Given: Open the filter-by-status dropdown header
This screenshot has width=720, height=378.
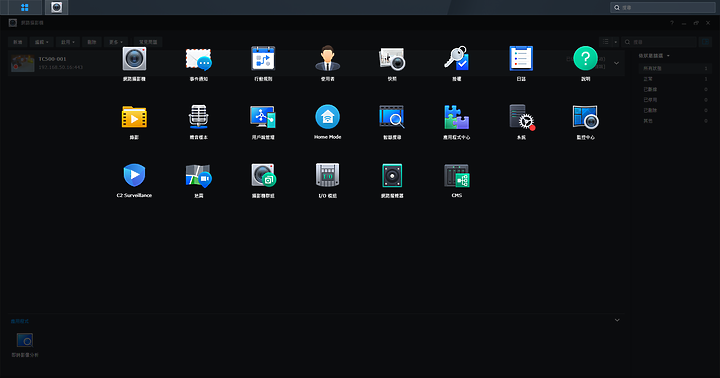Looking at the screenshot, I should click(x=654, y=56).
